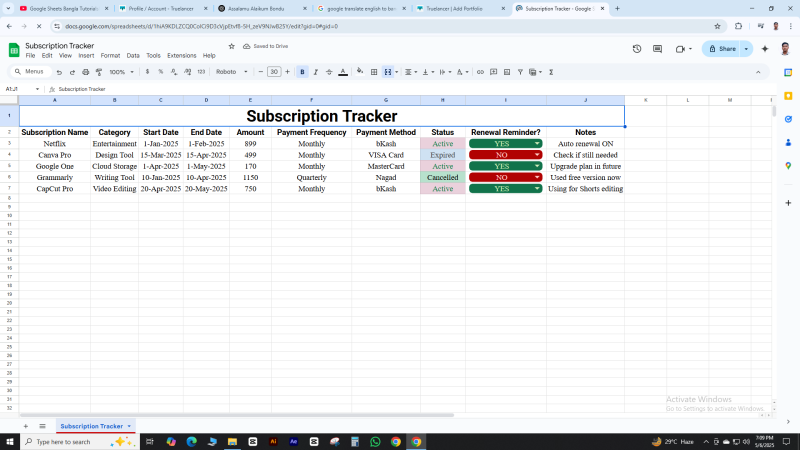Image resolution: width=800 pixels, height=450 pixels.
Task: Star the document
Action: 232,46
